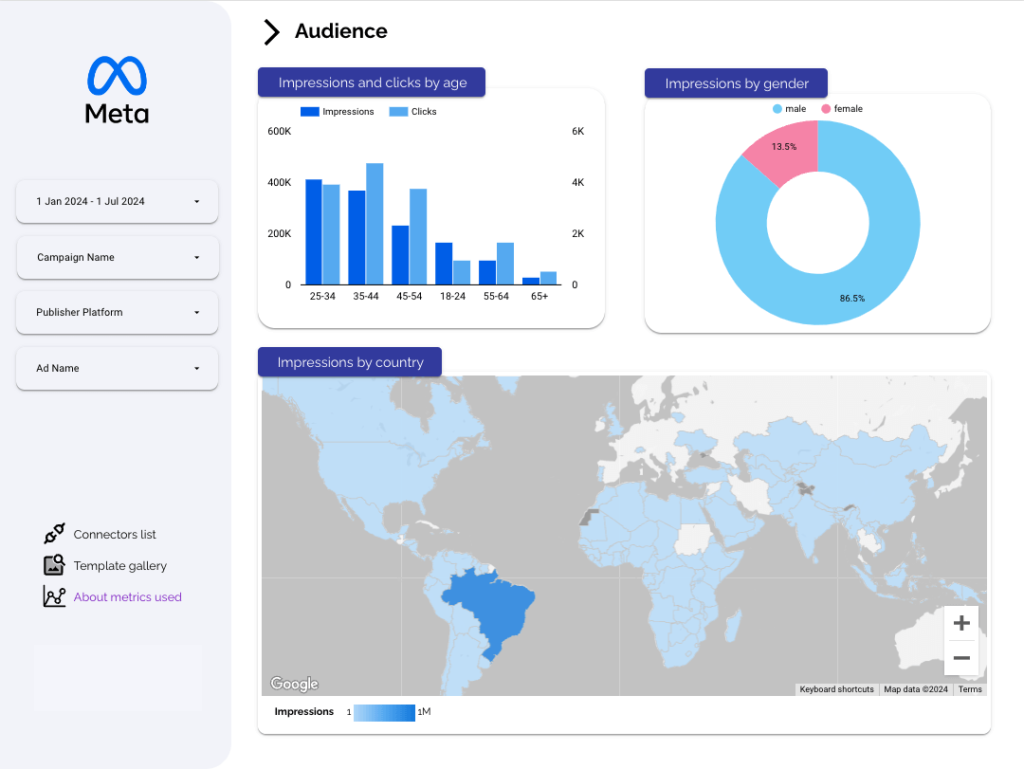
Task: Click the Google logo on the map
Action: pos(294,684)
